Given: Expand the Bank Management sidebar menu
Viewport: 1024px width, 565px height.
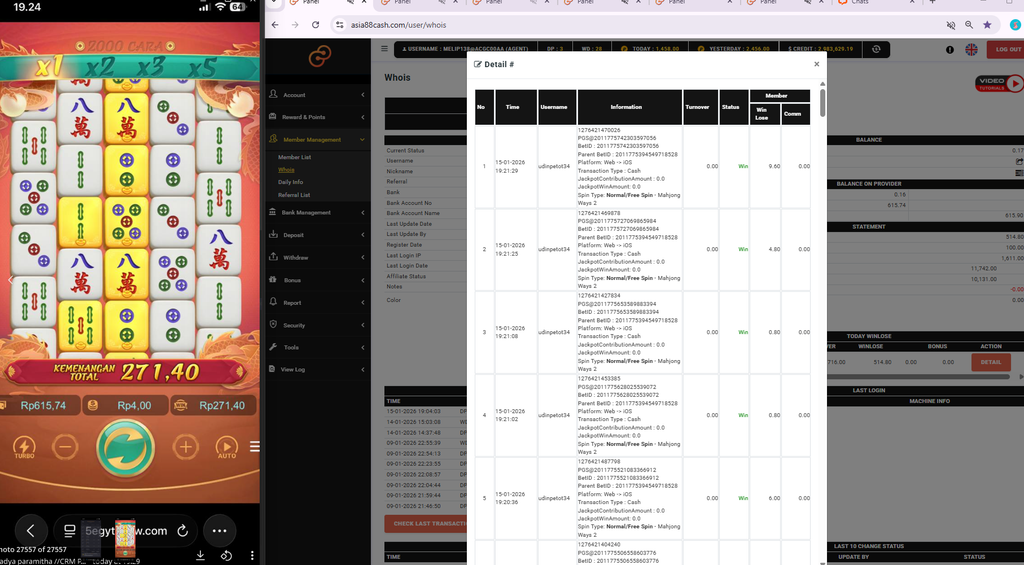Looking at the screenshot, I should click(318, 212).
